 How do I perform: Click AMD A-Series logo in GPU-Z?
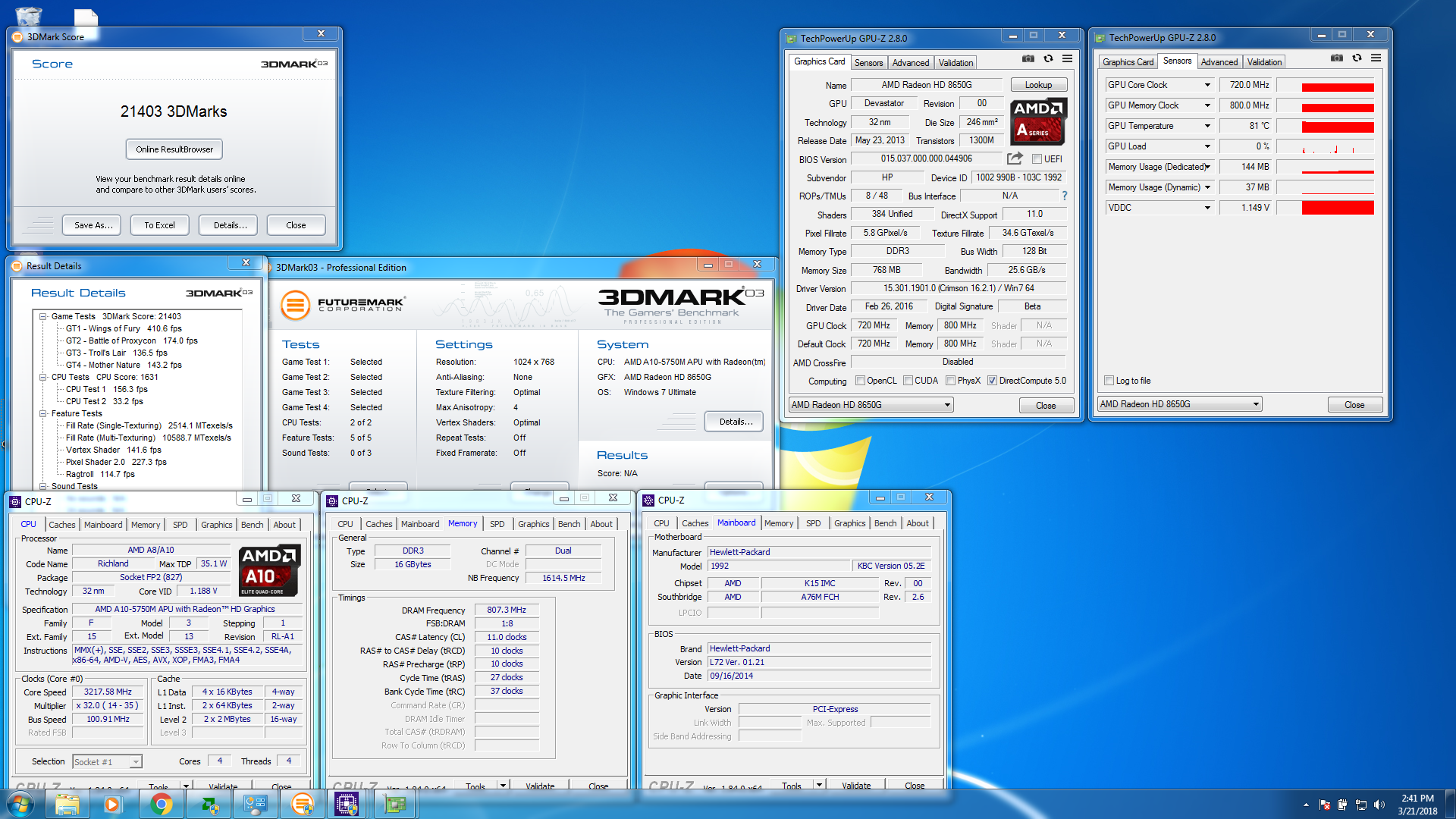1038,121
